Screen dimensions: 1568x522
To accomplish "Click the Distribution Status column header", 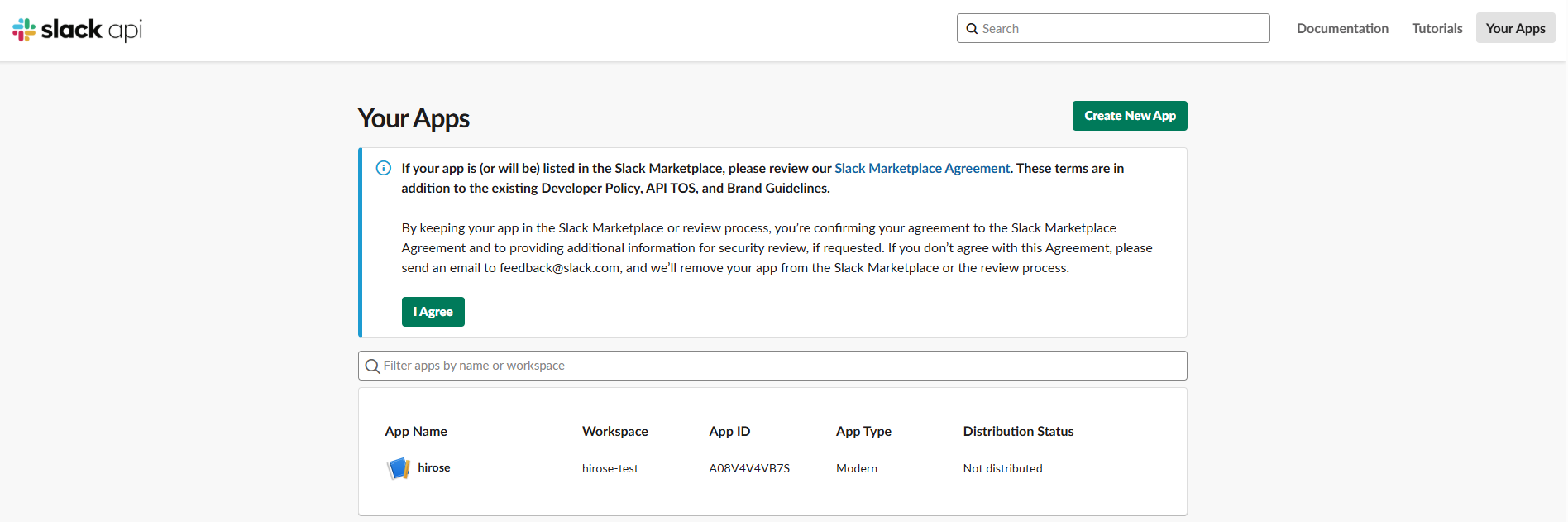I will pos(1018,431).
